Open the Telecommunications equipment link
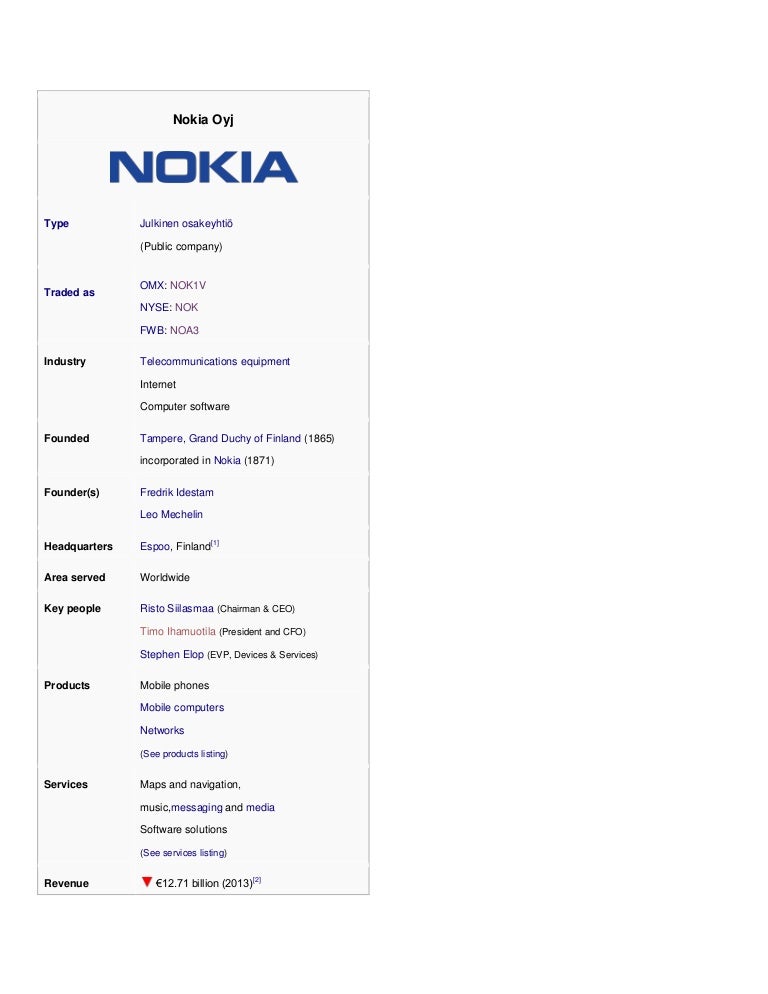 click(x=215, y=362)
